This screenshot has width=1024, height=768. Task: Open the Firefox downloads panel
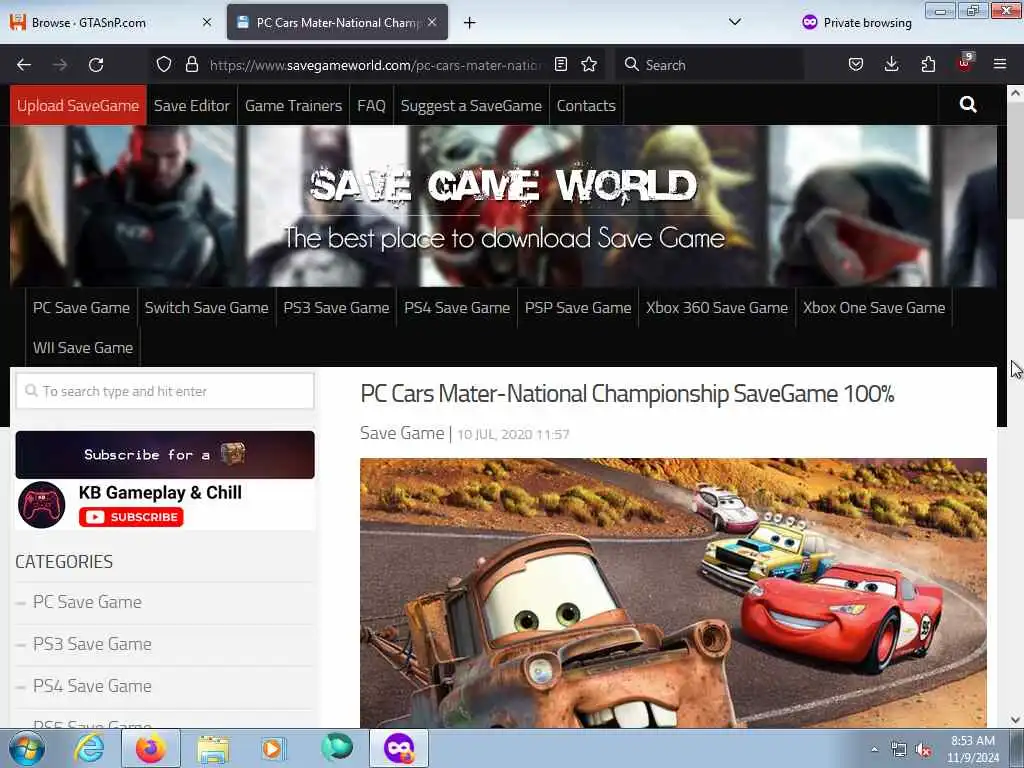tap(891, 65)
